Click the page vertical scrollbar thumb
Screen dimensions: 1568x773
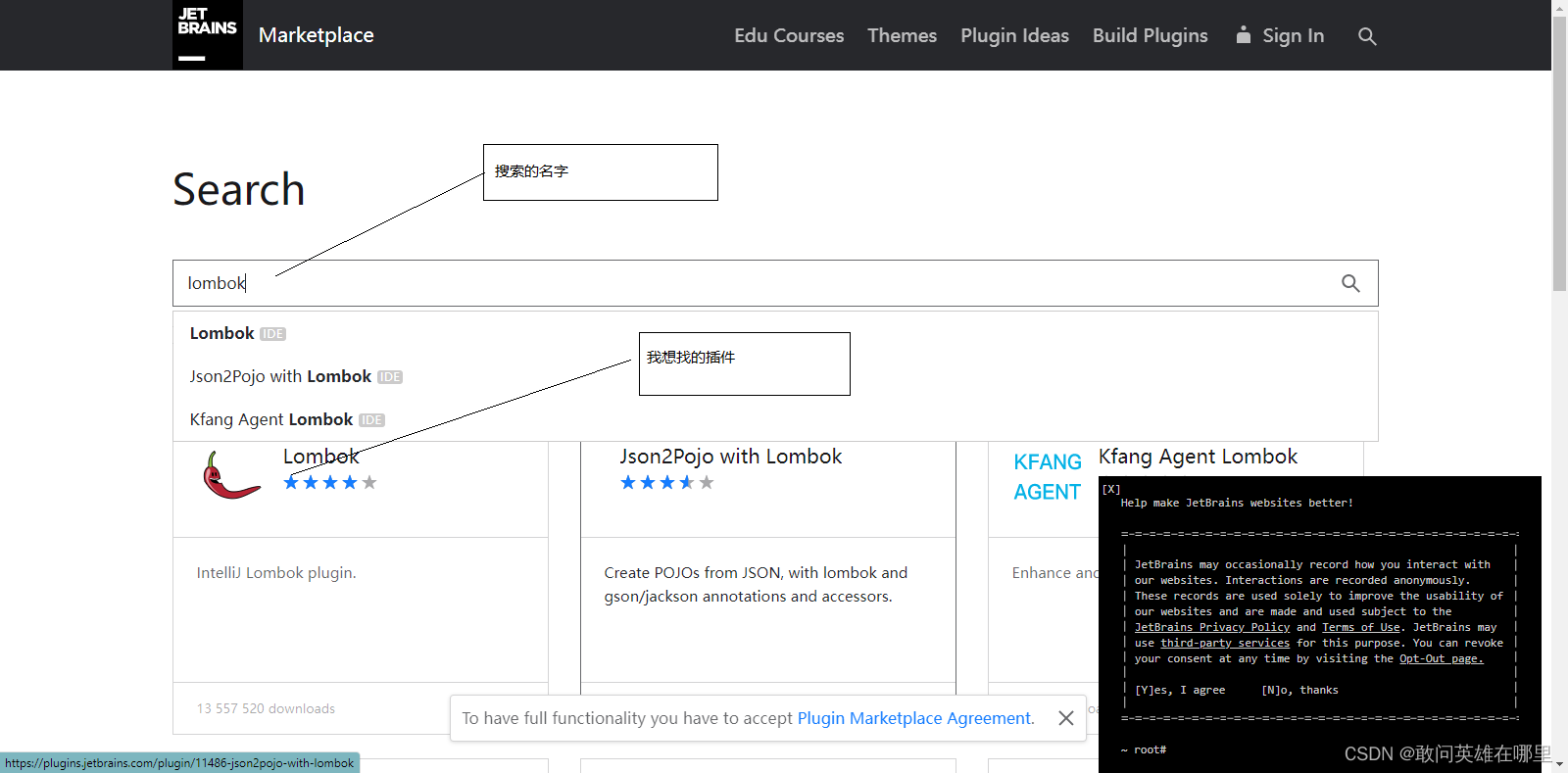(1559, 154)
